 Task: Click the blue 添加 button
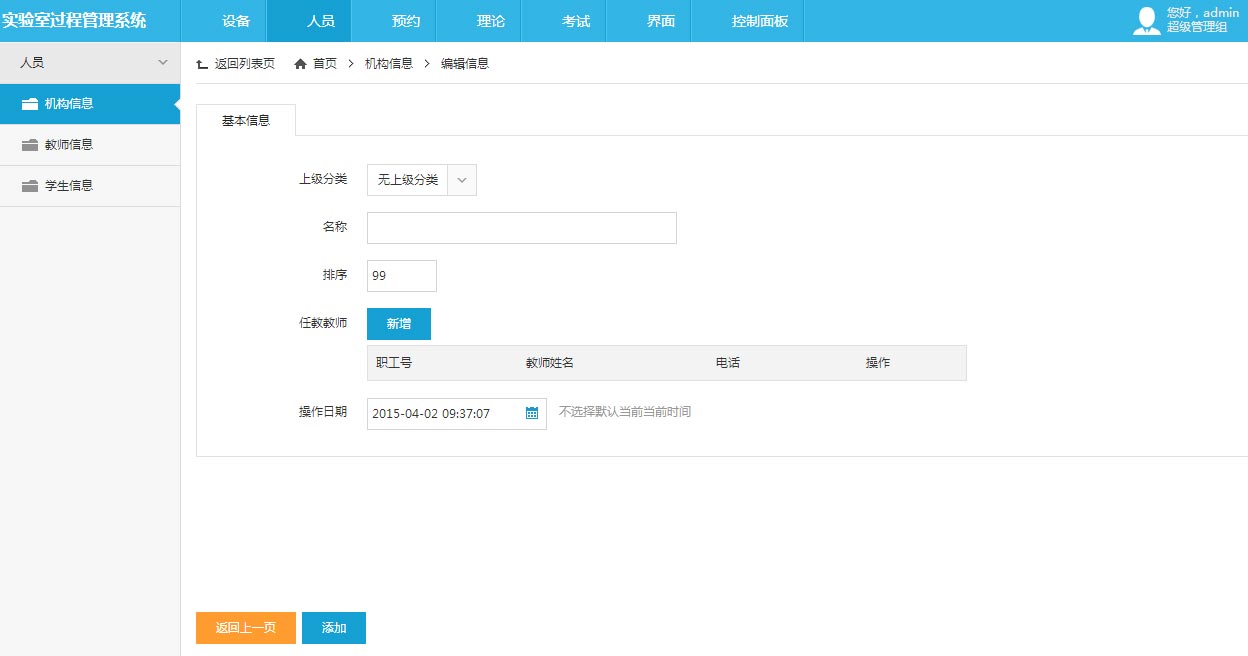pyautogui.click(x=334, y=628)
